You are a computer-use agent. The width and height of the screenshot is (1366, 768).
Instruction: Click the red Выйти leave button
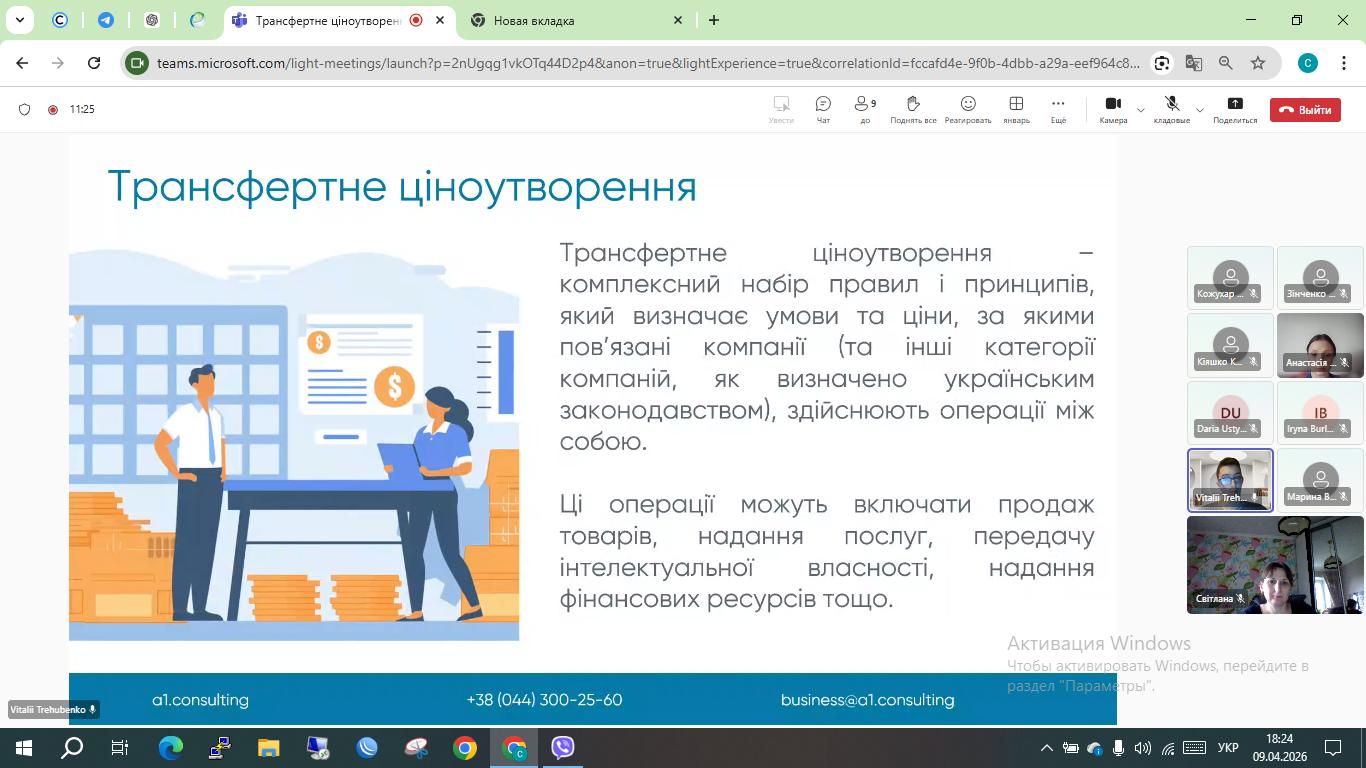point(1305,110)
